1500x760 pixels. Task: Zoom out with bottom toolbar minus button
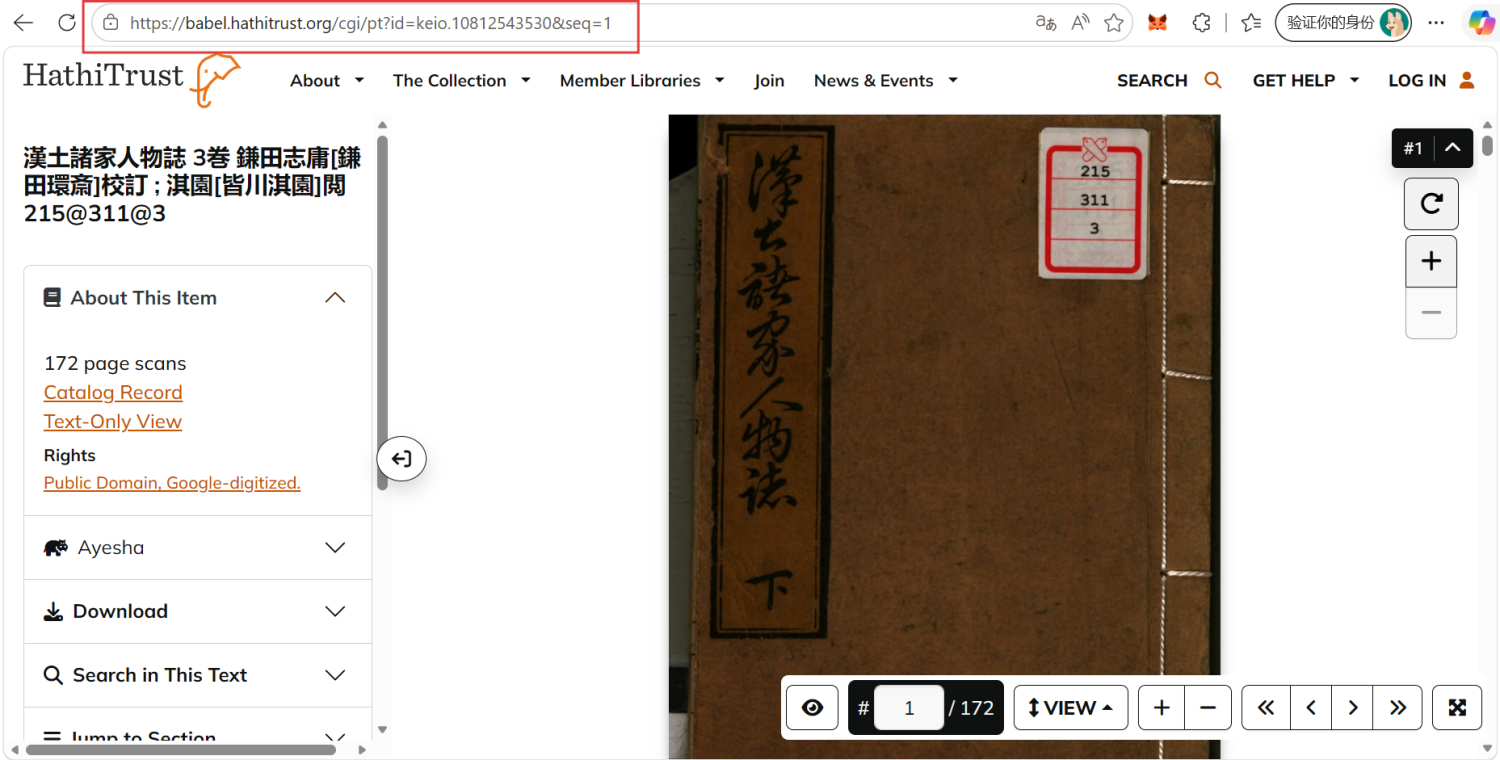(x=1208, y=708)
